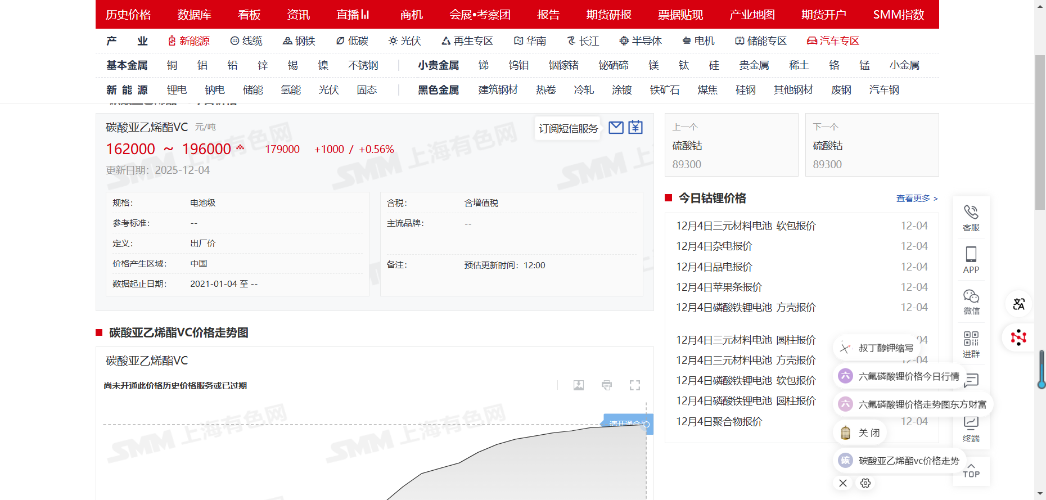
Task: Open 长江 section
Action: (x=582, y=41)
